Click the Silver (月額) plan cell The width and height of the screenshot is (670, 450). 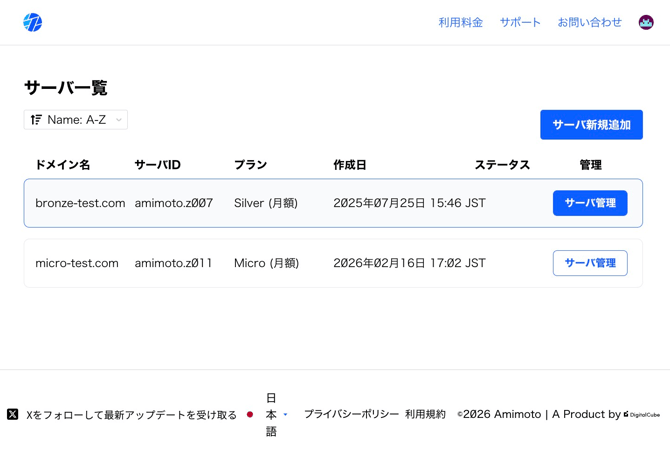coord(266,203)
